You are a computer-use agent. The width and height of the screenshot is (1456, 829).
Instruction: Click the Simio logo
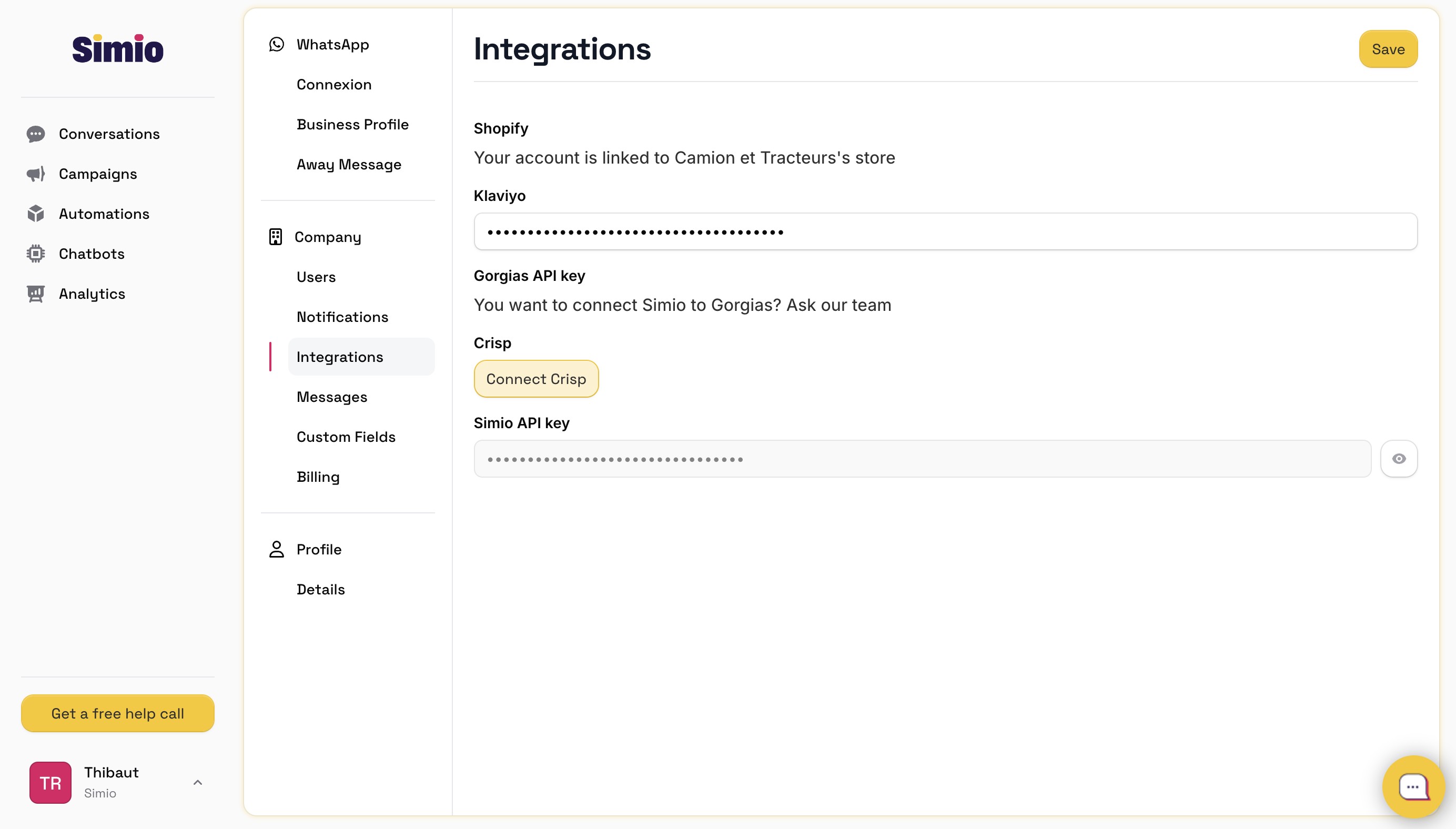[118, 49]
